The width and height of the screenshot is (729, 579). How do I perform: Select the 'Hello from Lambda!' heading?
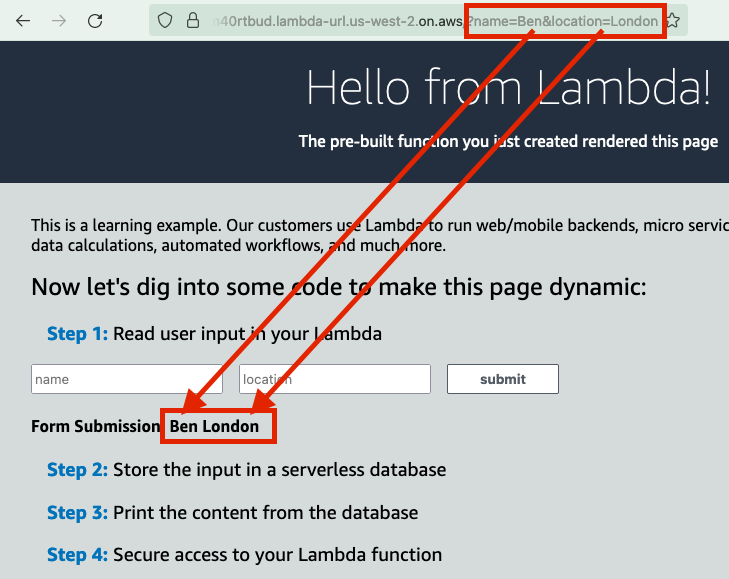509,87
